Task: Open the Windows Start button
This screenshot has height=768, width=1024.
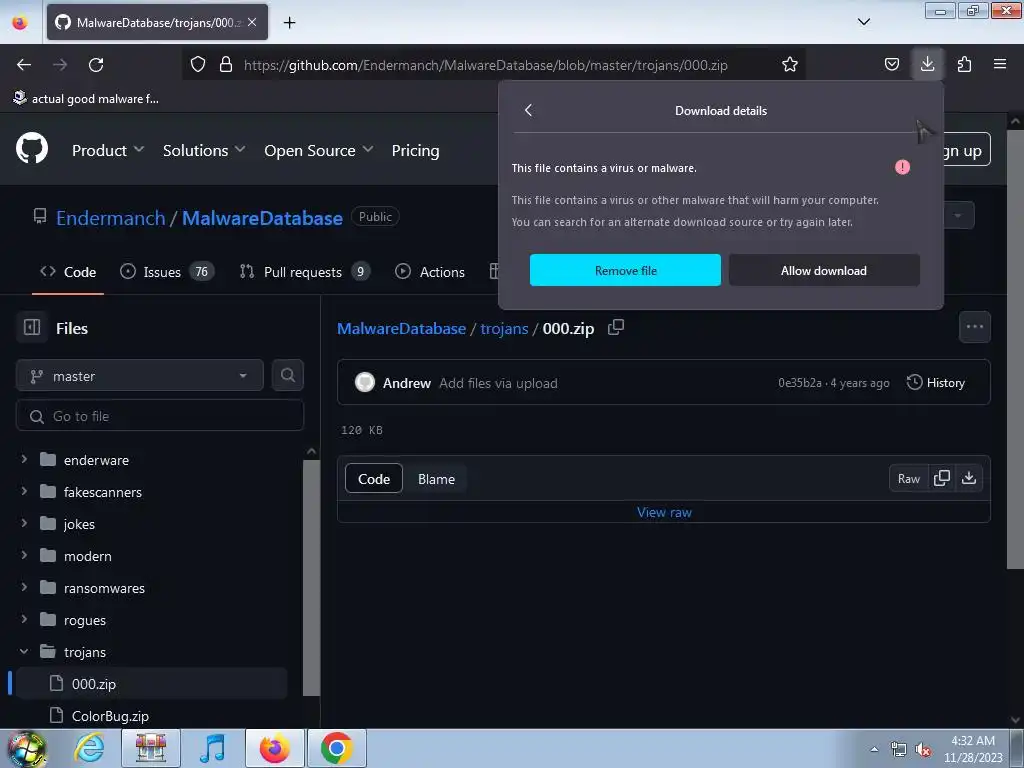Action: tap(27, 748)
